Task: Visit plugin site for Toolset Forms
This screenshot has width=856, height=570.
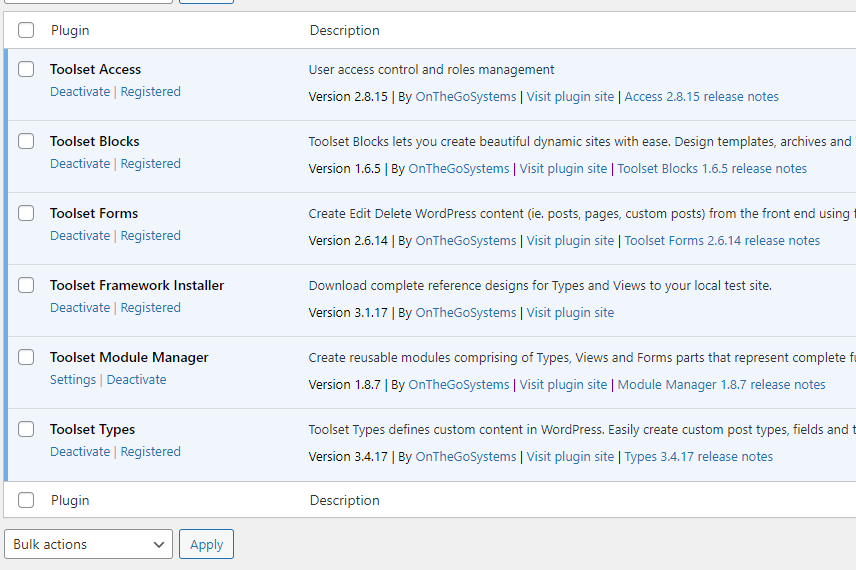Action: (570, 241)
